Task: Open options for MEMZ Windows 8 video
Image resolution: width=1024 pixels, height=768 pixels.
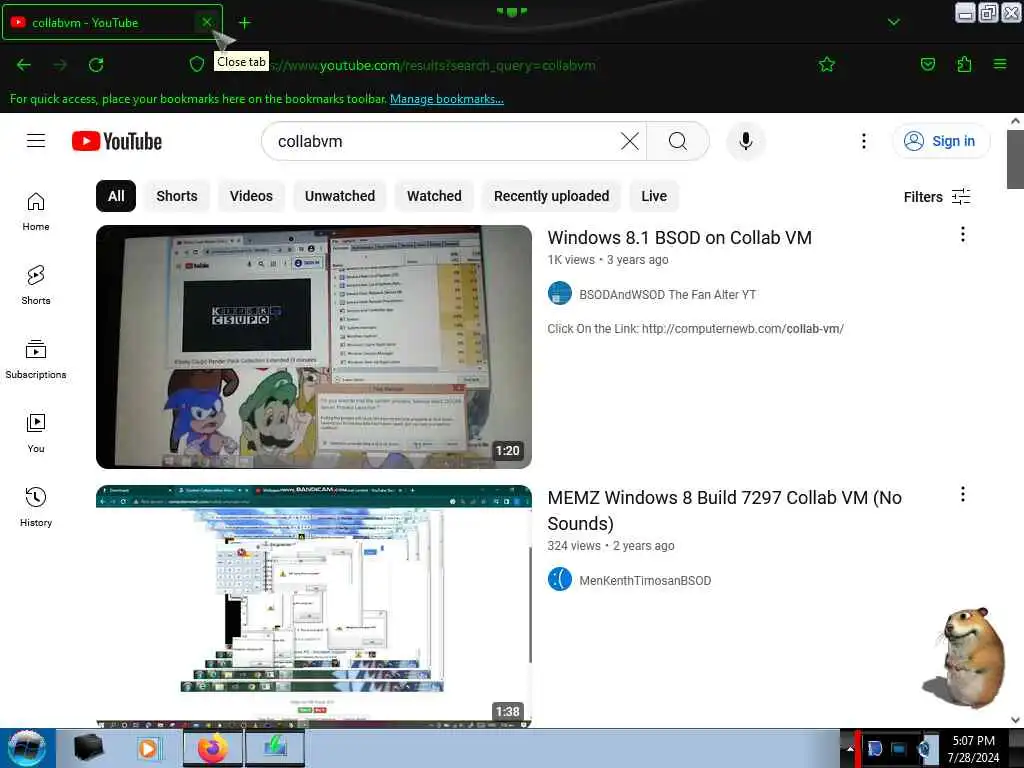Action: pos(963,494)
